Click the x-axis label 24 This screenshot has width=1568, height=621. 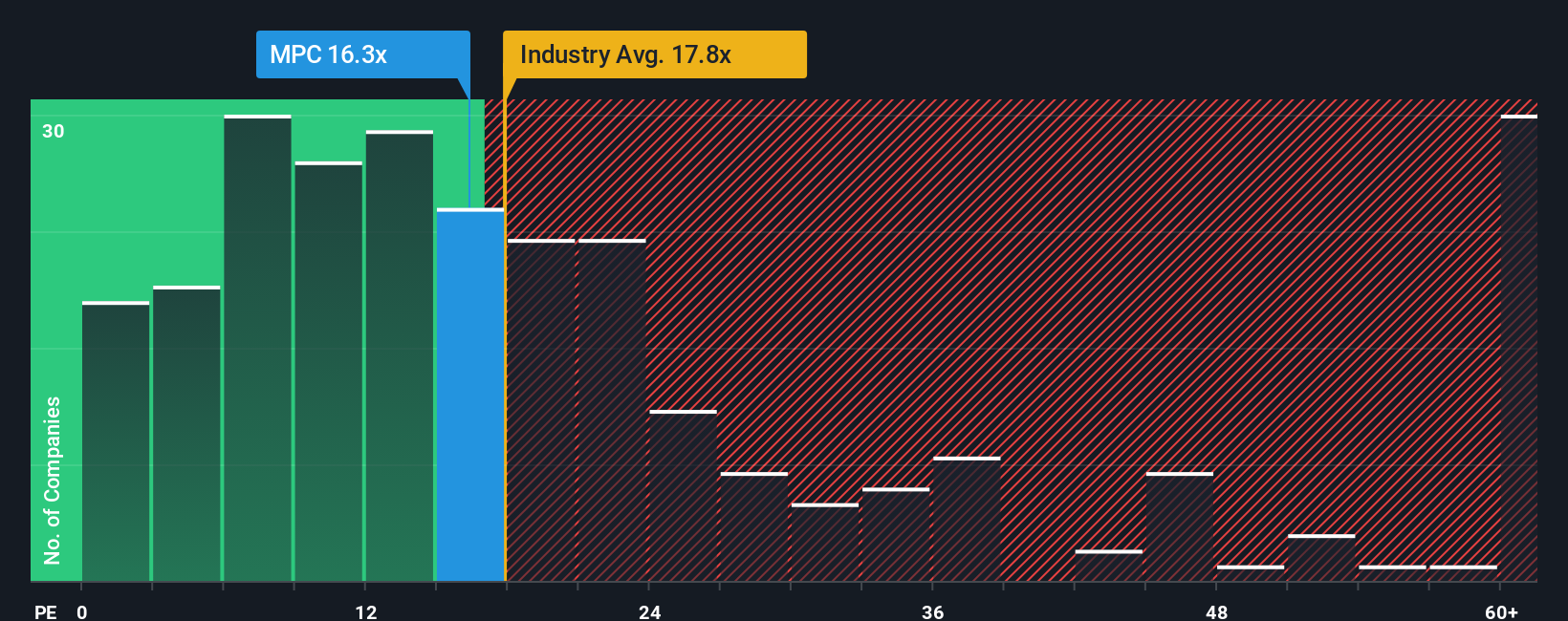(x=650, y=611)
